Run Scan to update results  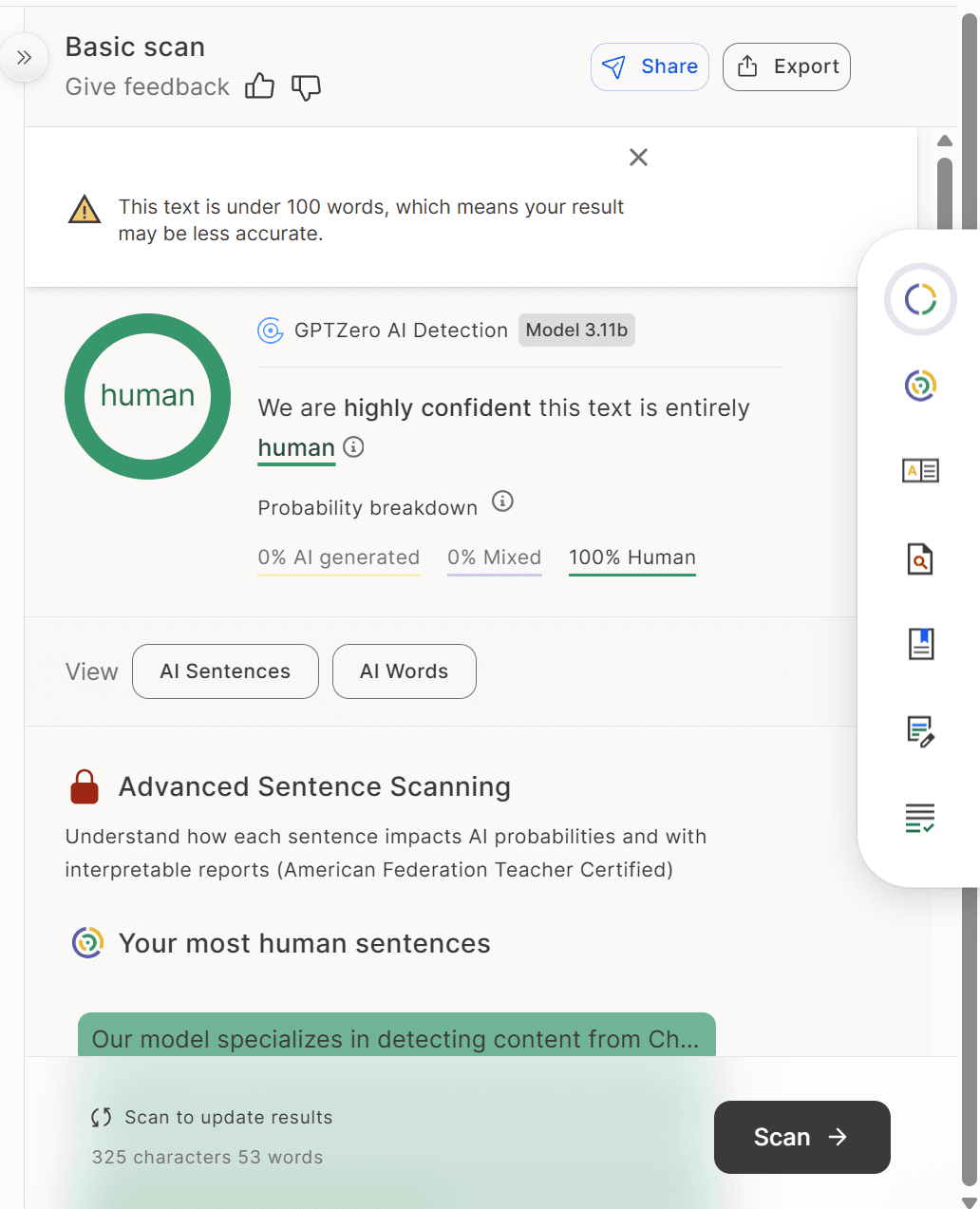[x=801, y=1137]
